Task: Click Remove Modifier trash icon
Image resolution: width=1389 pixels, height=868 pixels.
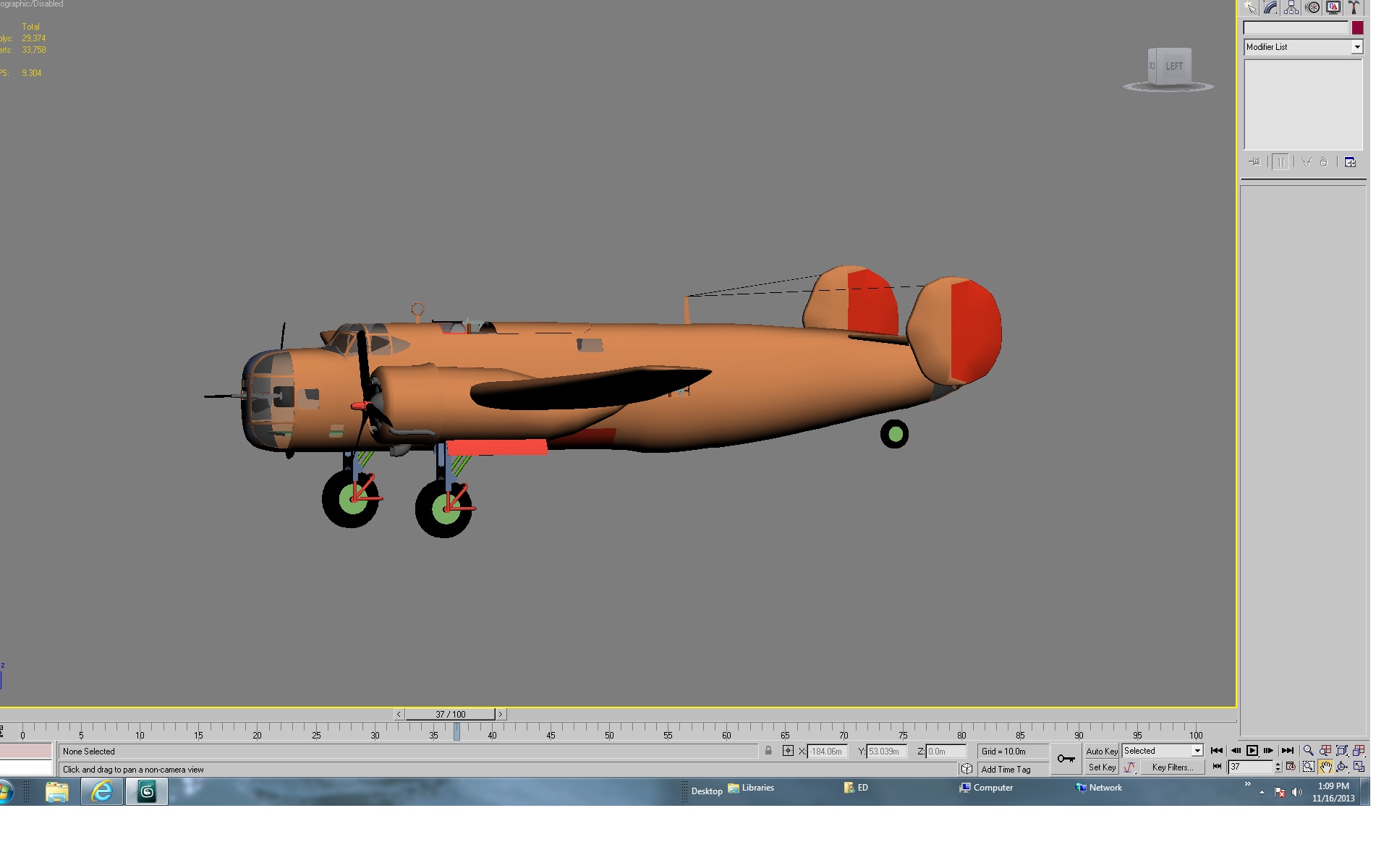Action: point(1324,162)
